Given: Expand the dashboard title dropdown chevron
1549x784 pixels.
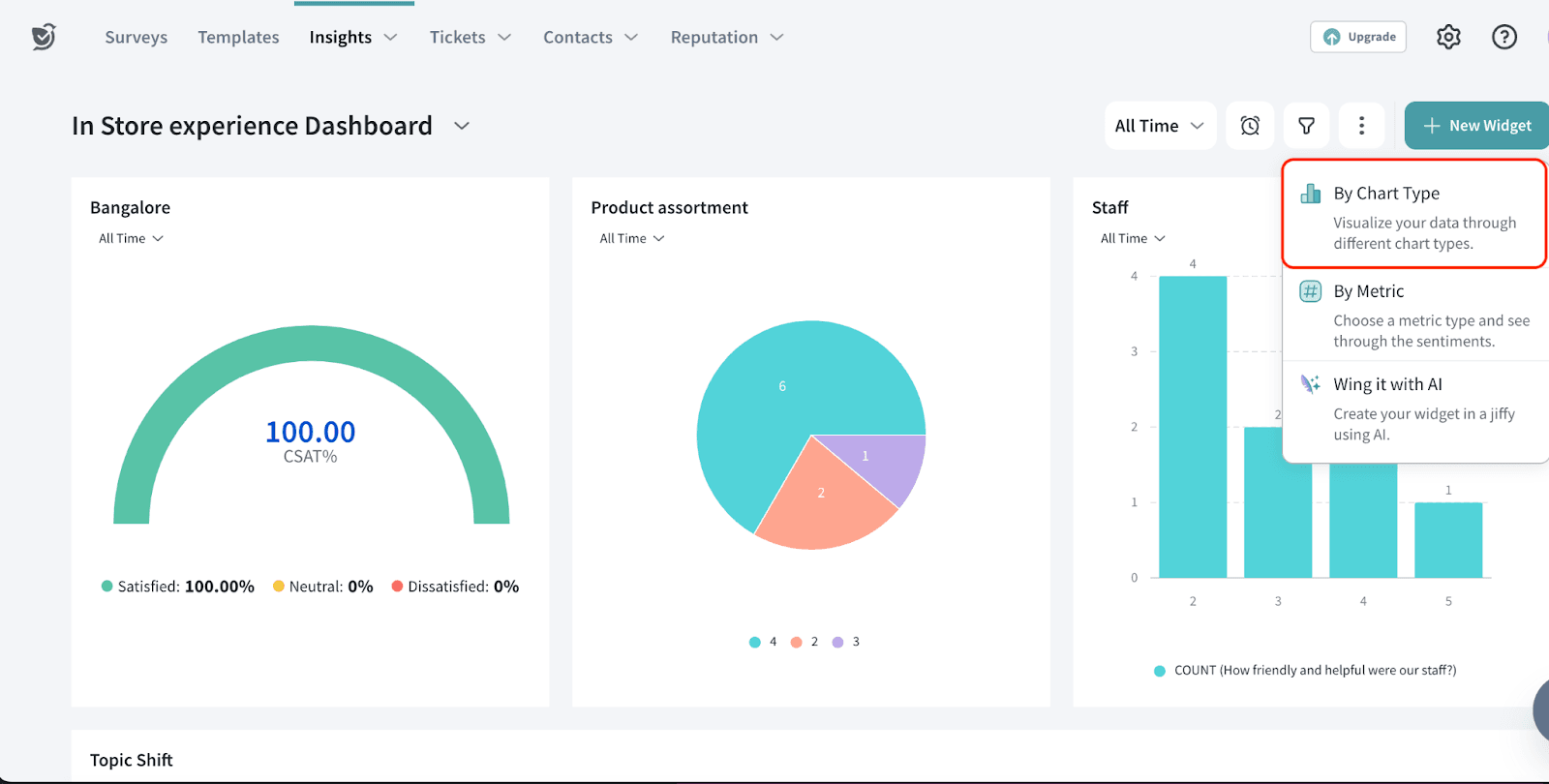Looking at the screenshot, I should [x=462, y=126].
